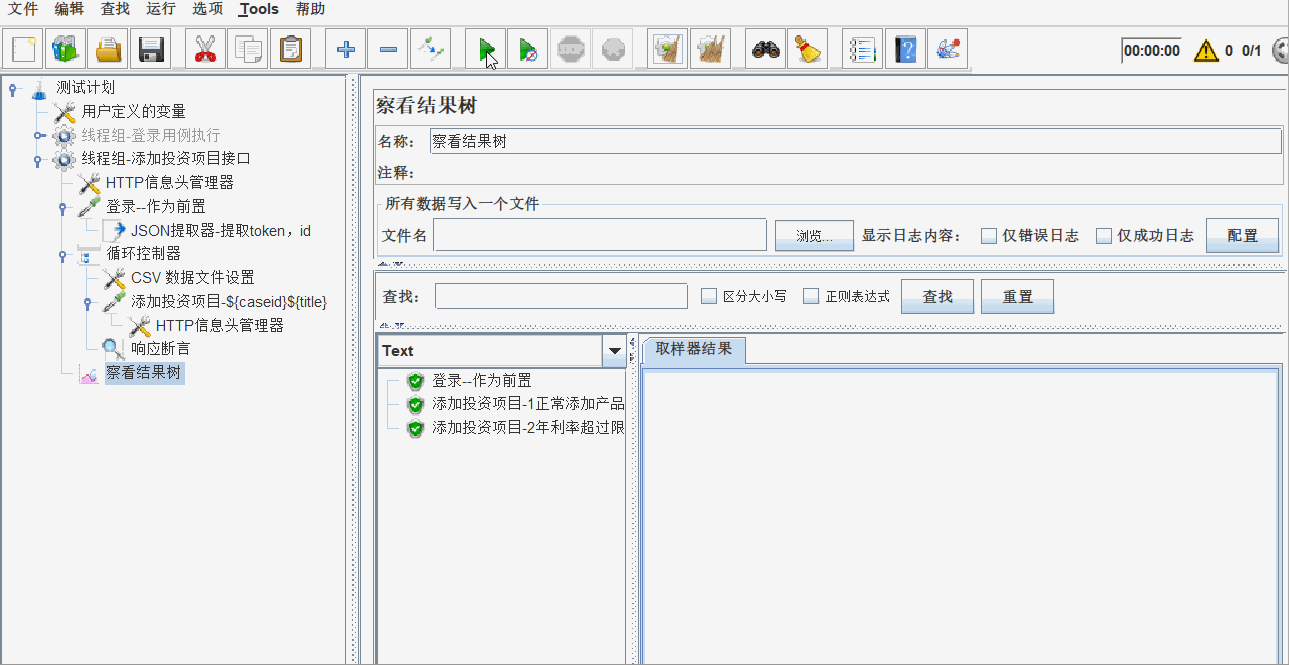The width and height of the screenshot is (1289, 665).
Task: Click the Remove element minus icon
Action: pyautogui.click(x=388, y=48)
